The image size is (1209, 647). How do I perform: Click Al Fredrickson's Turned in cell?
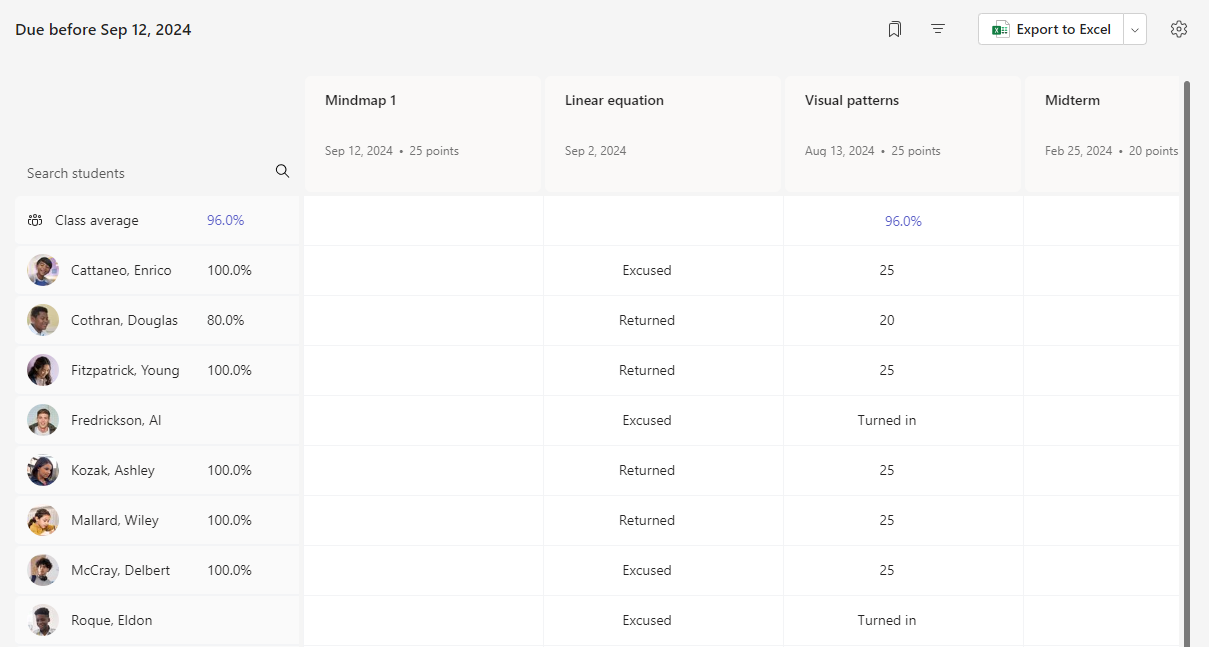pyautogui.click(x=886, y=420)
